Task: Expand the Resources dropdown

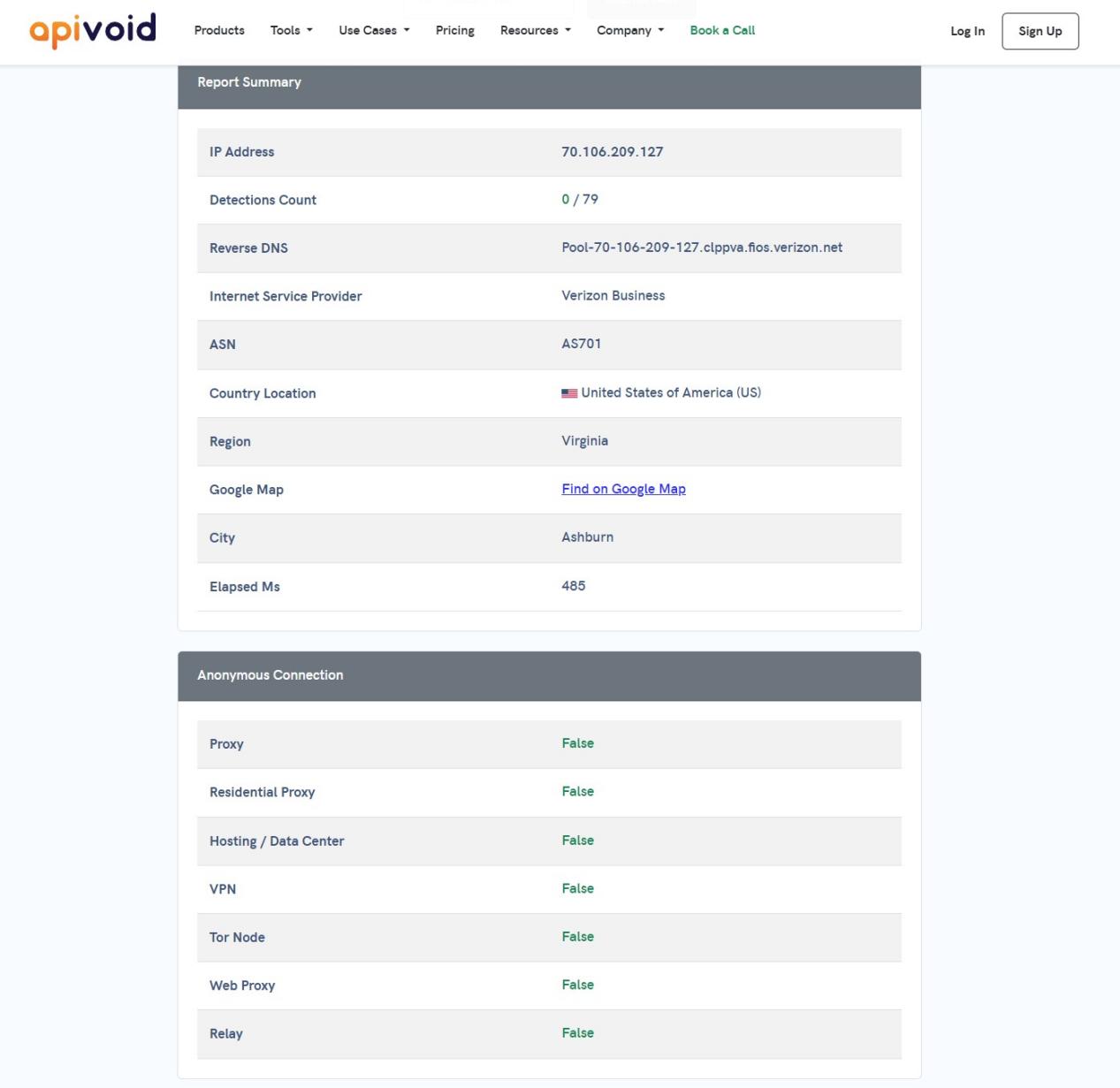Action: 536,30
